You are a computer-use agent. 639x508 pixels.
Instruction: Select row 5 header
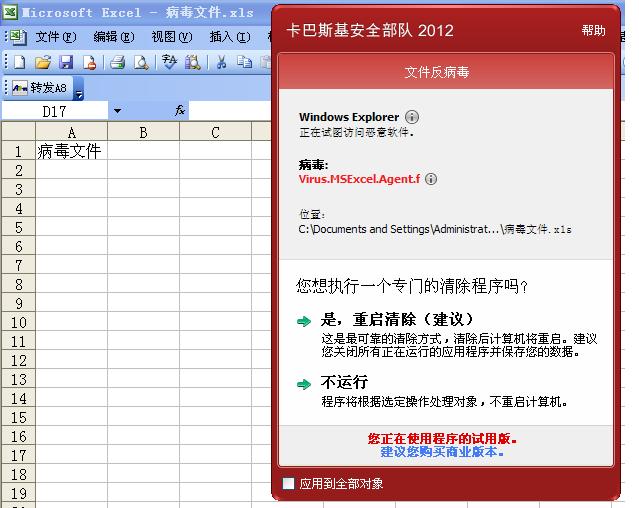[x=18, y=227]
